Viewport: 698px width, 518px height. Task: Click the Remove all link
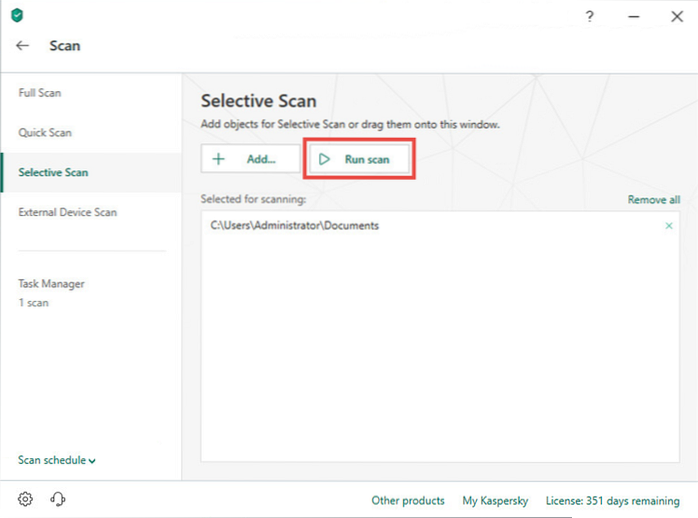point(653,199)
